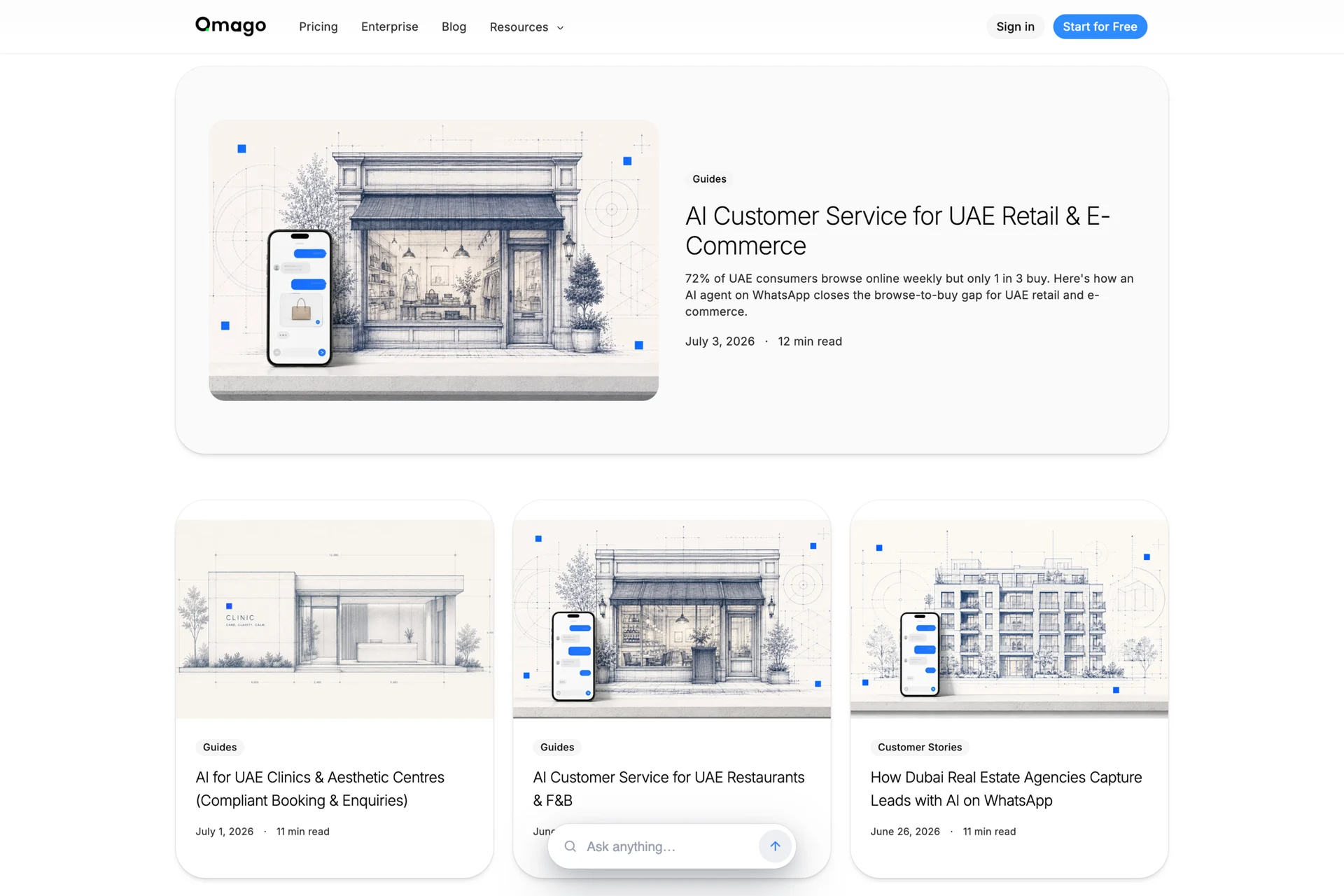Click the search magnifier icon in Ask bar

click(x=570, y=846)
